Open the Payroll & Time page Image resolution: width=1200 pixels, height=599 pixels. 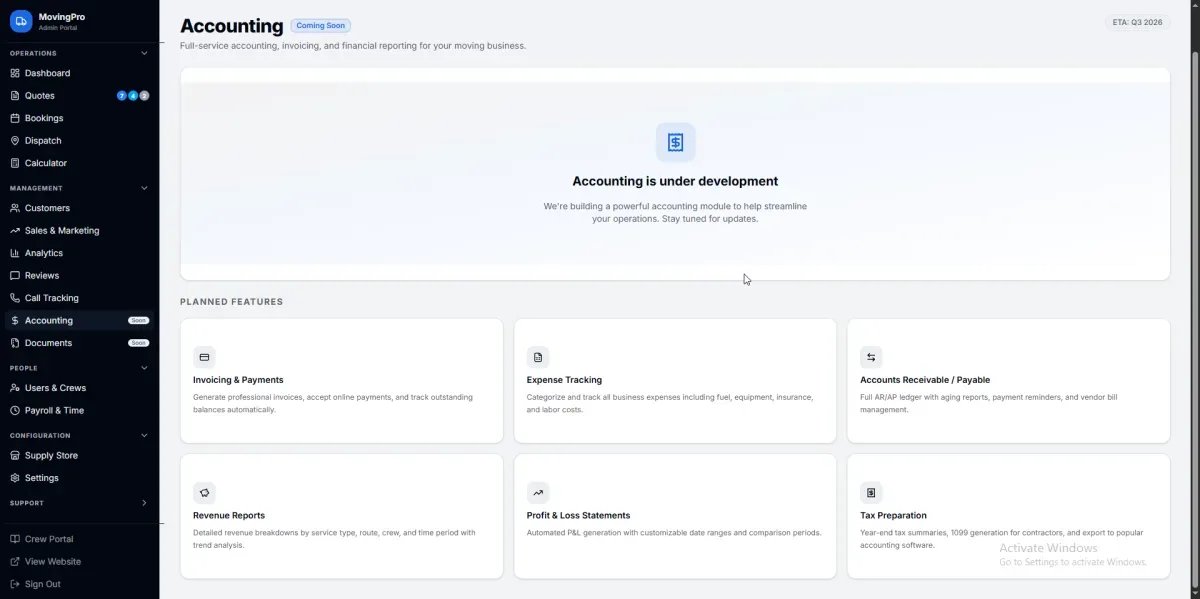[x=54, y=410]
